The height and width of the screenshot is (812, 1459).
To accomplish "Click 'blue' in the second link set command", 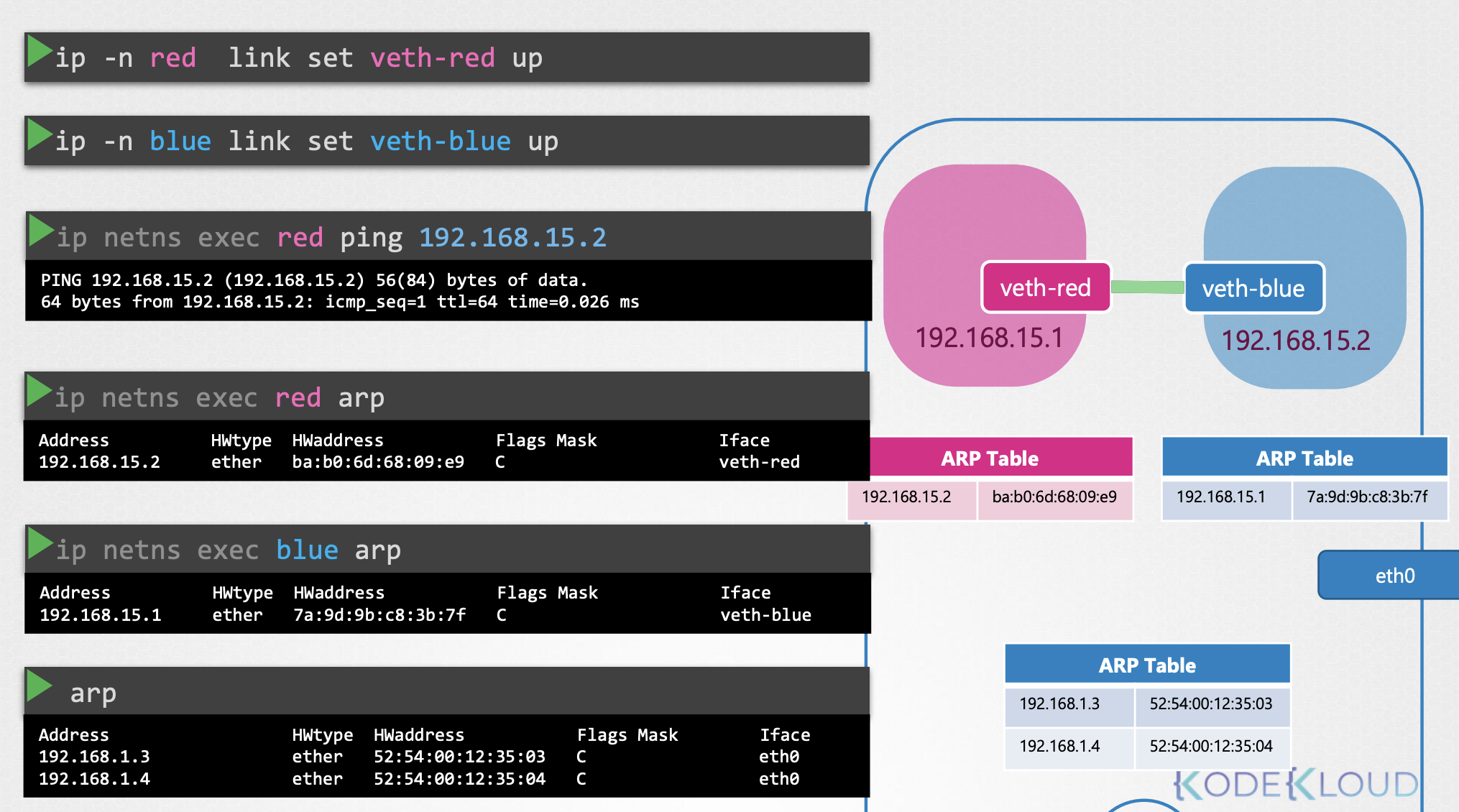I will [x=180, y=141].
